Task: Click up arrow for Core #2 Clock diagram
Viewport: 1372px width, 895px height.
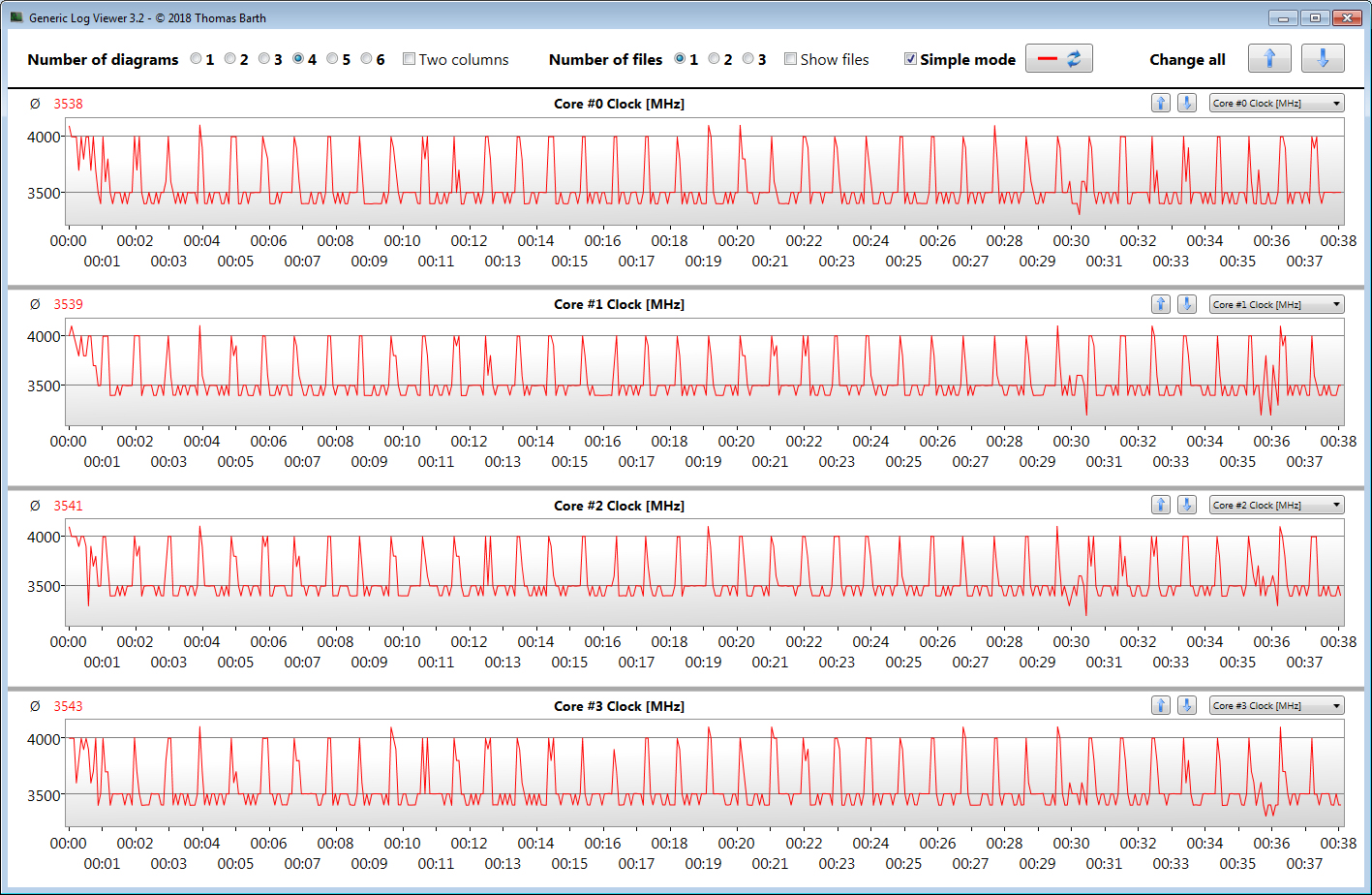Action: (x=1161, y=505)
